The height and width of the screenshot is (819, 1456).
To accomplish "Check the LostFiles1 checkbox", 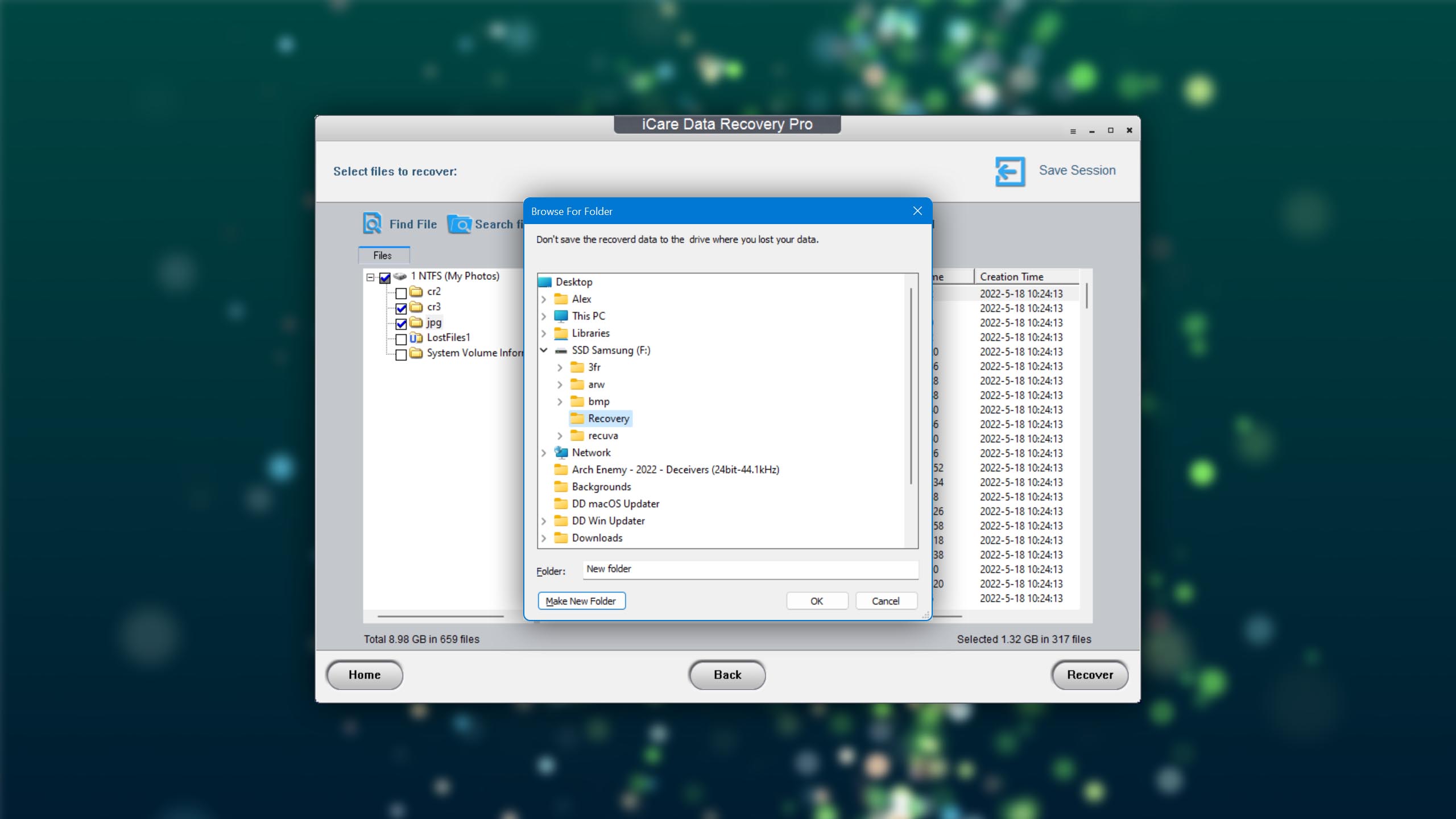I will tap(401, 339).
